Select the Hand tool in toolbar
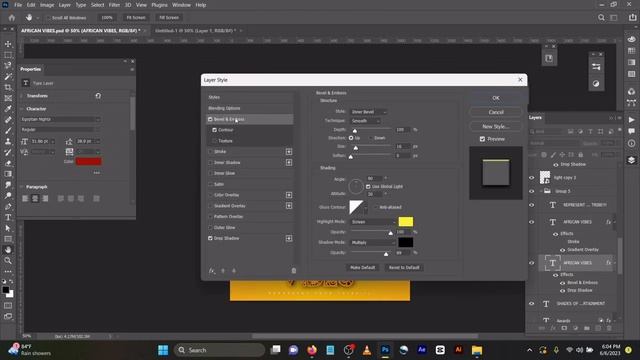 coord(8,250)
